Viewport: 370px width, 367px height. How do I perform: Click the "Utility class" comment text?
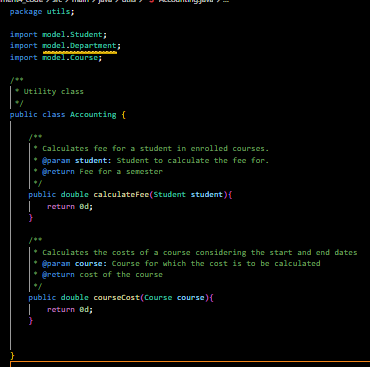tap(53, 91)
